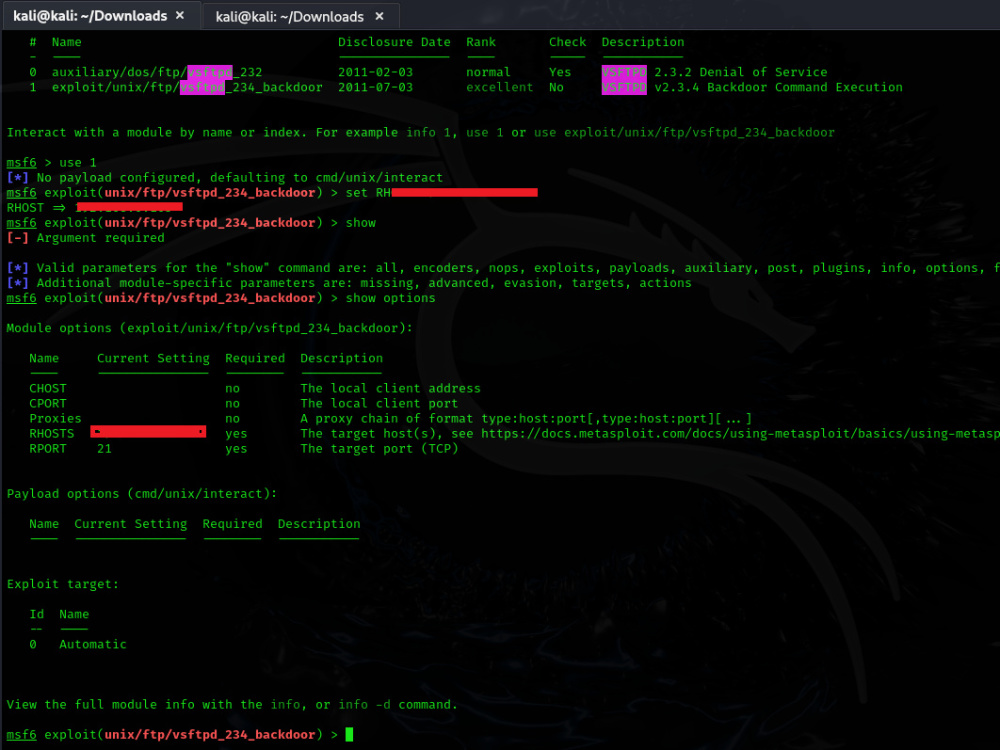Viewport: 1000px width, 750px height.
Task: Click 'The target port (TCP)' description
Action: (x=379, y=449)
